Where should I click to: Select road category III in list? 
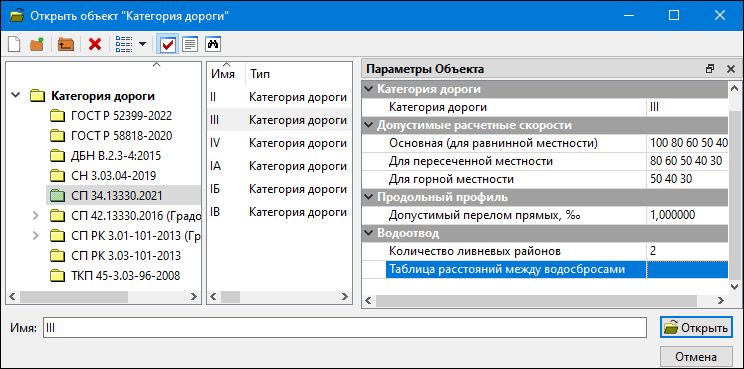279,120
